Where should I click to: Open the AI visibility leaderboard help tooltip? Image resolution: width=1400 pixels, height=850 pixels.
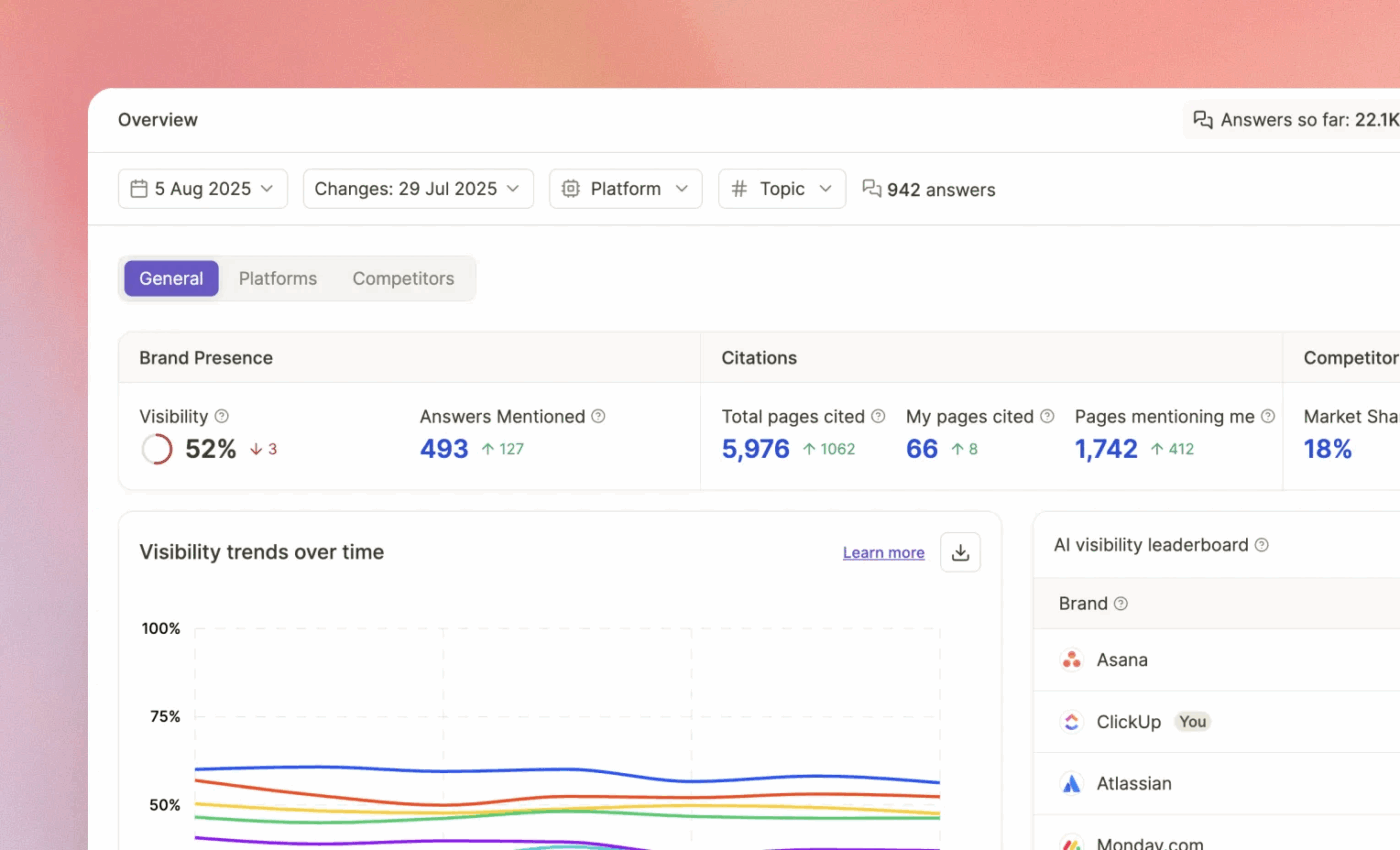1261,545
